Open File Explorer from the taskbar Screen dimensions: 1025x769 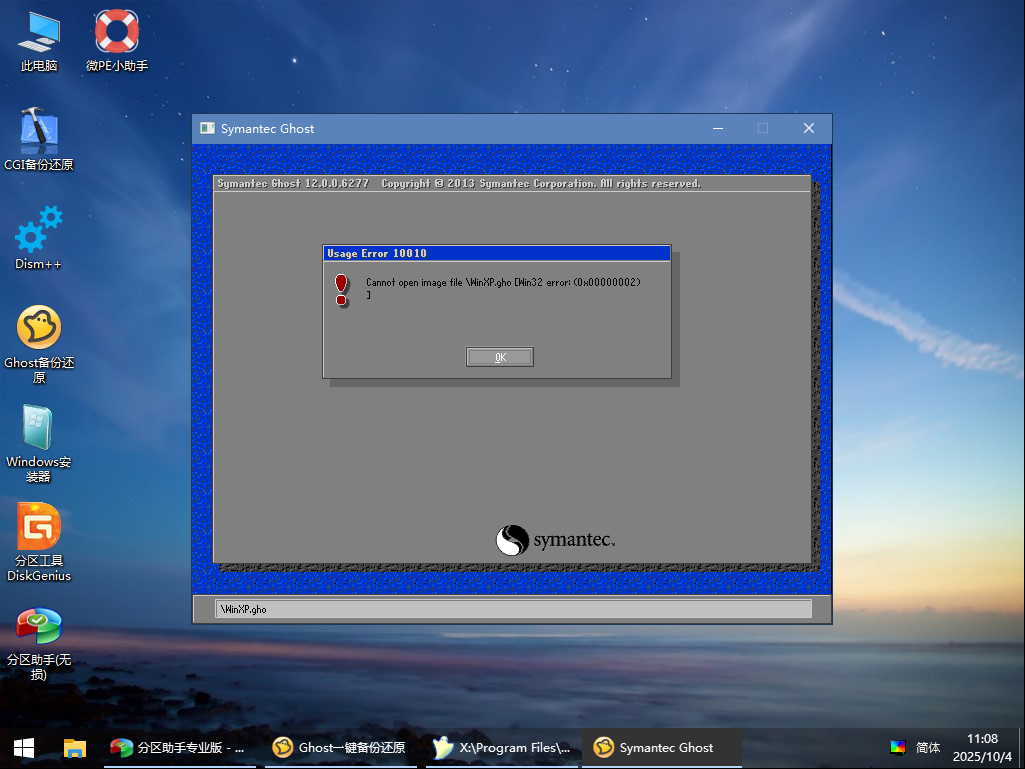(x=75, y=747)
